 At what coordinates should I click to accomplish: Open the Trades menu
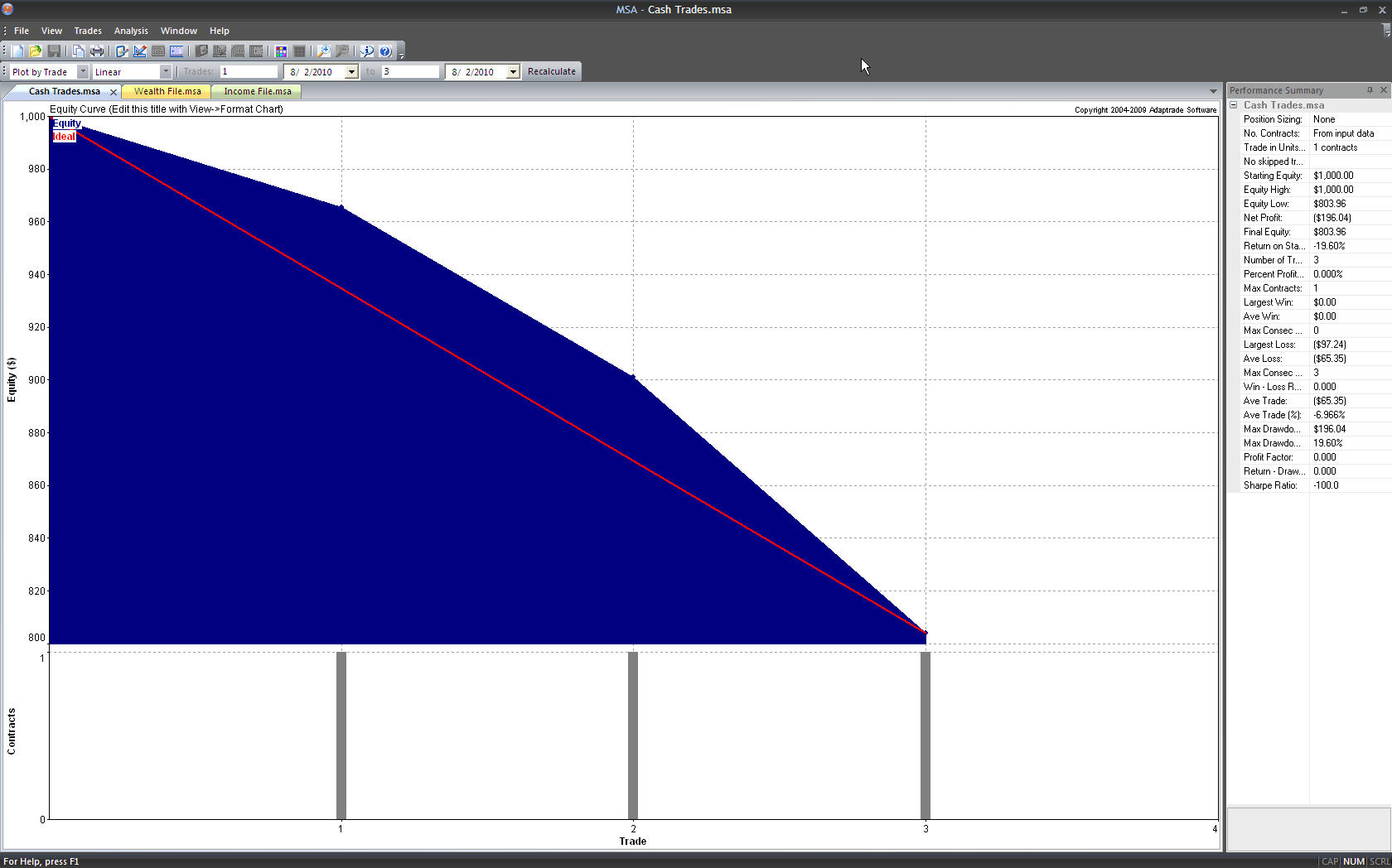[x=88, y=31]
